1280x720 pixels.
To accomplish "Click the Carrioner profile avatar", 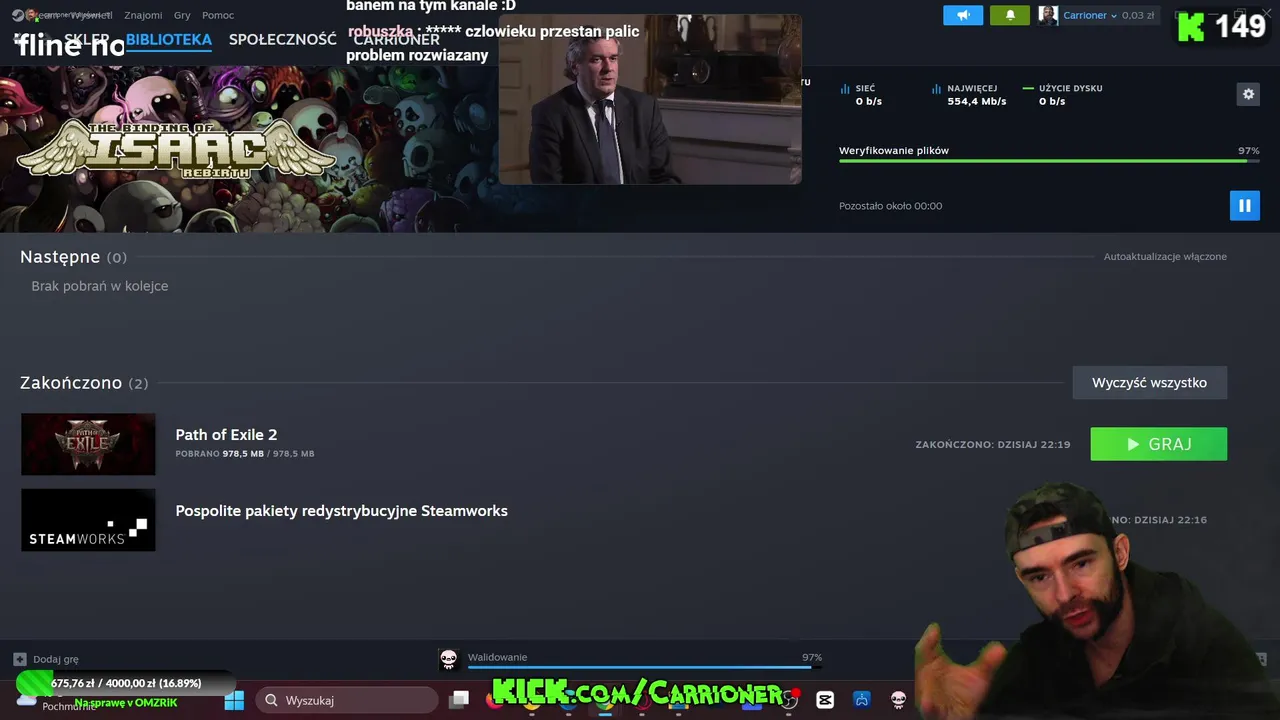I will pyautogui.click(x=1048, y=15).
